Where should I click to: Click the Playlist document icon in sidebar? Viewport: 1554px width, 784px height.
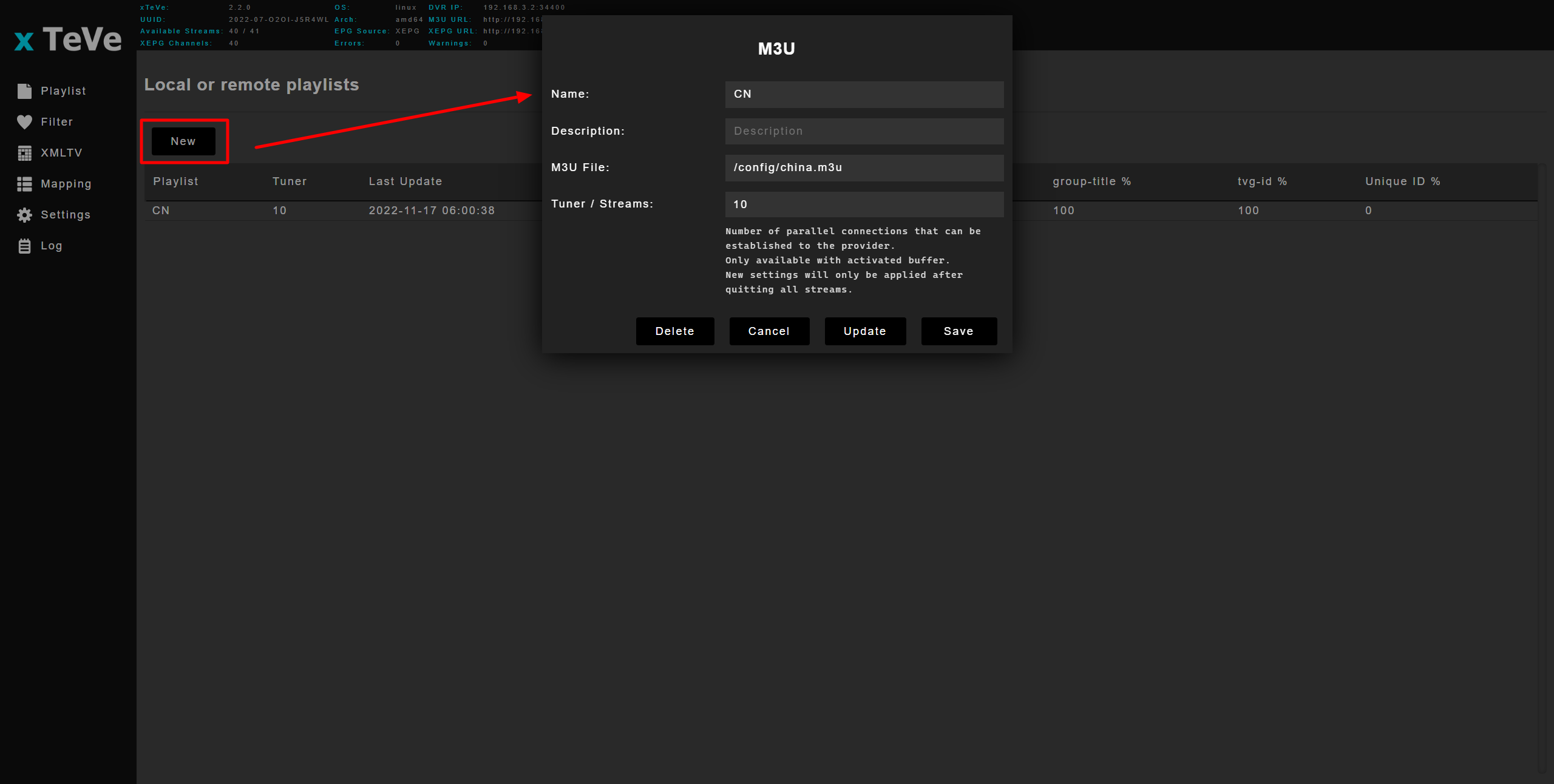(x=24, y=91)
